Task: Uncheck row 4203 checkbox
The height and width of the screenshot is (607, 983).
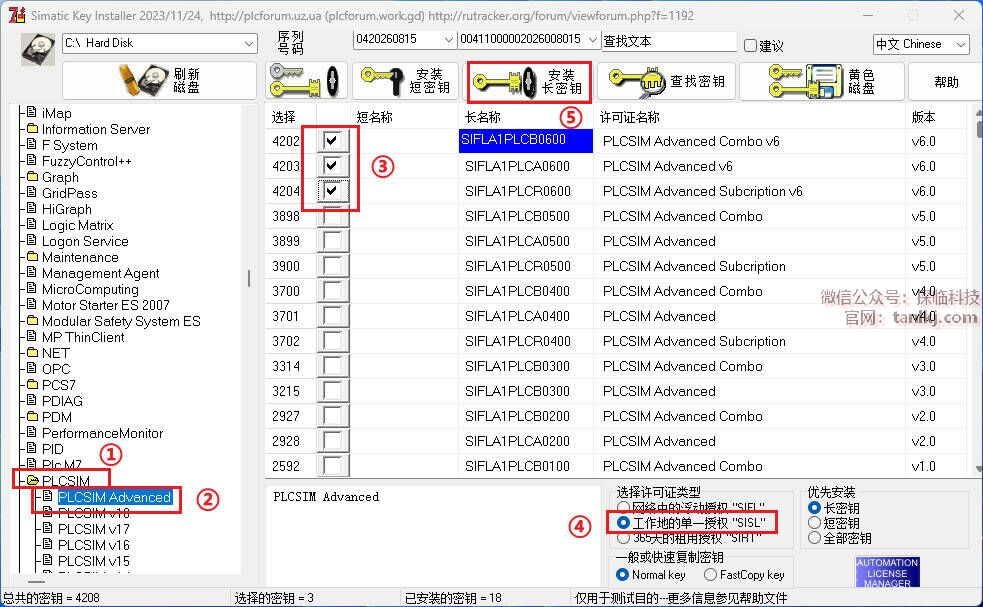Action: pyautogui.click(x=332, y=166)
